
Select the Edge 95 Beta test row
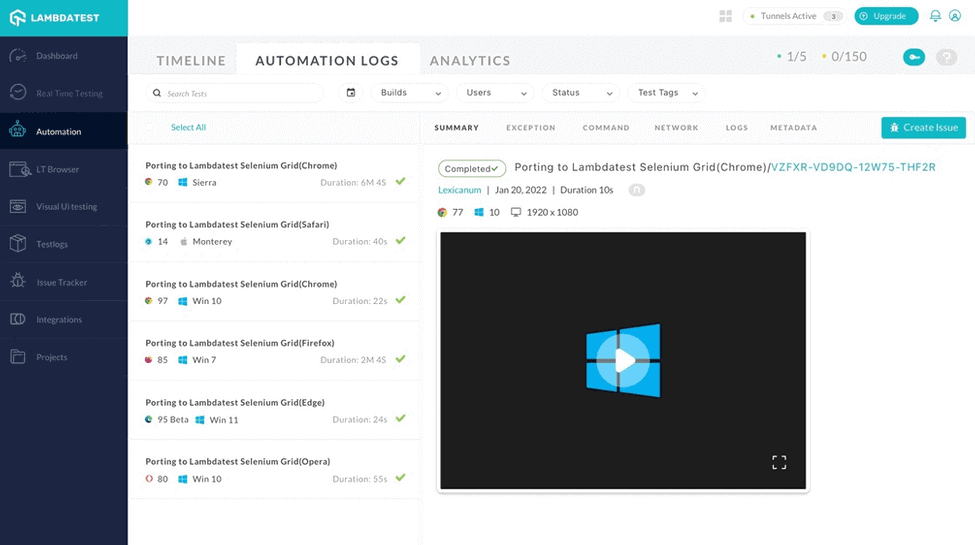pyautogui.click(x=274, y=411)
